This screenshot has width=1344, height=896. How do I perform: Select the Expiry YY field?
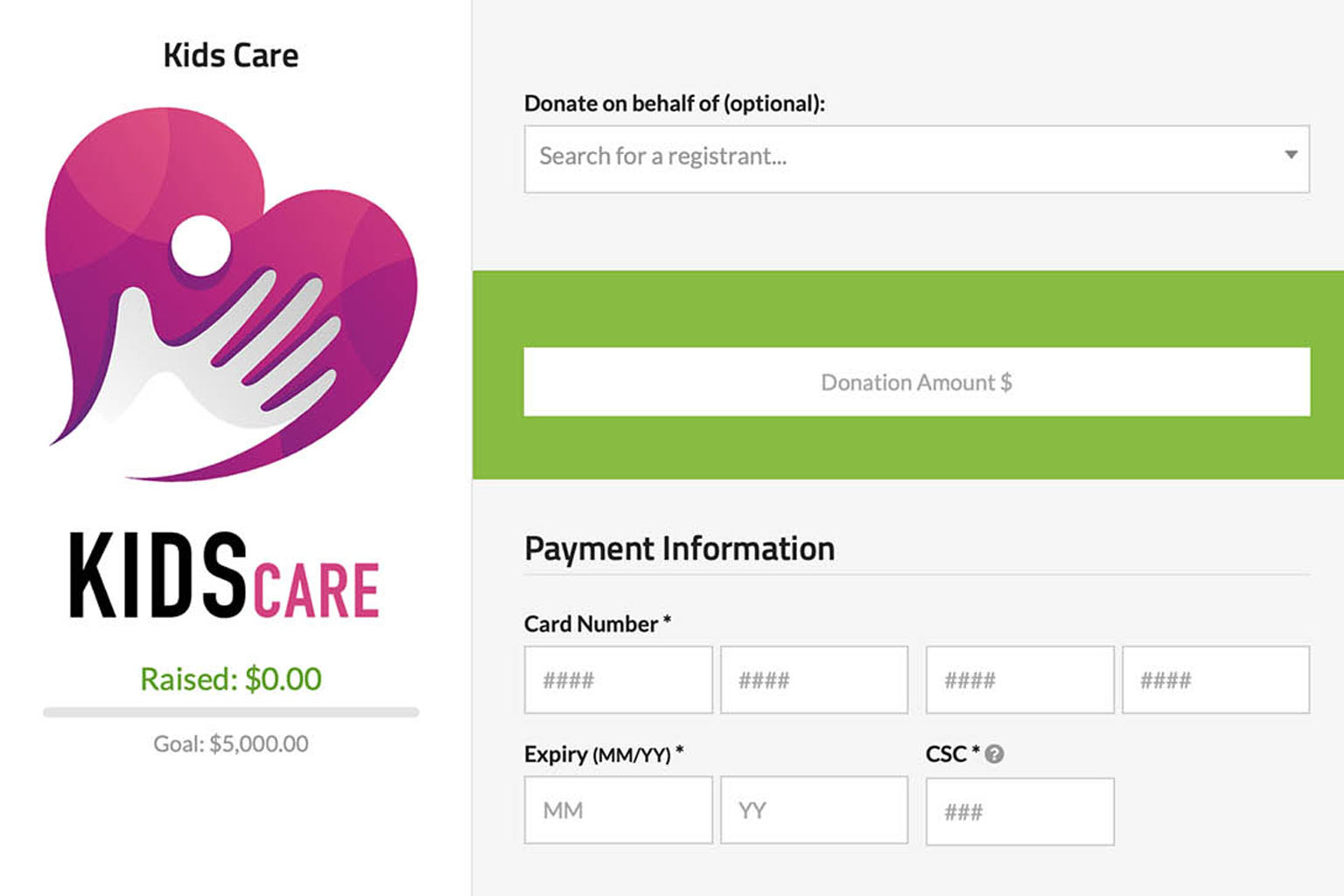click(x=814, y=810)
